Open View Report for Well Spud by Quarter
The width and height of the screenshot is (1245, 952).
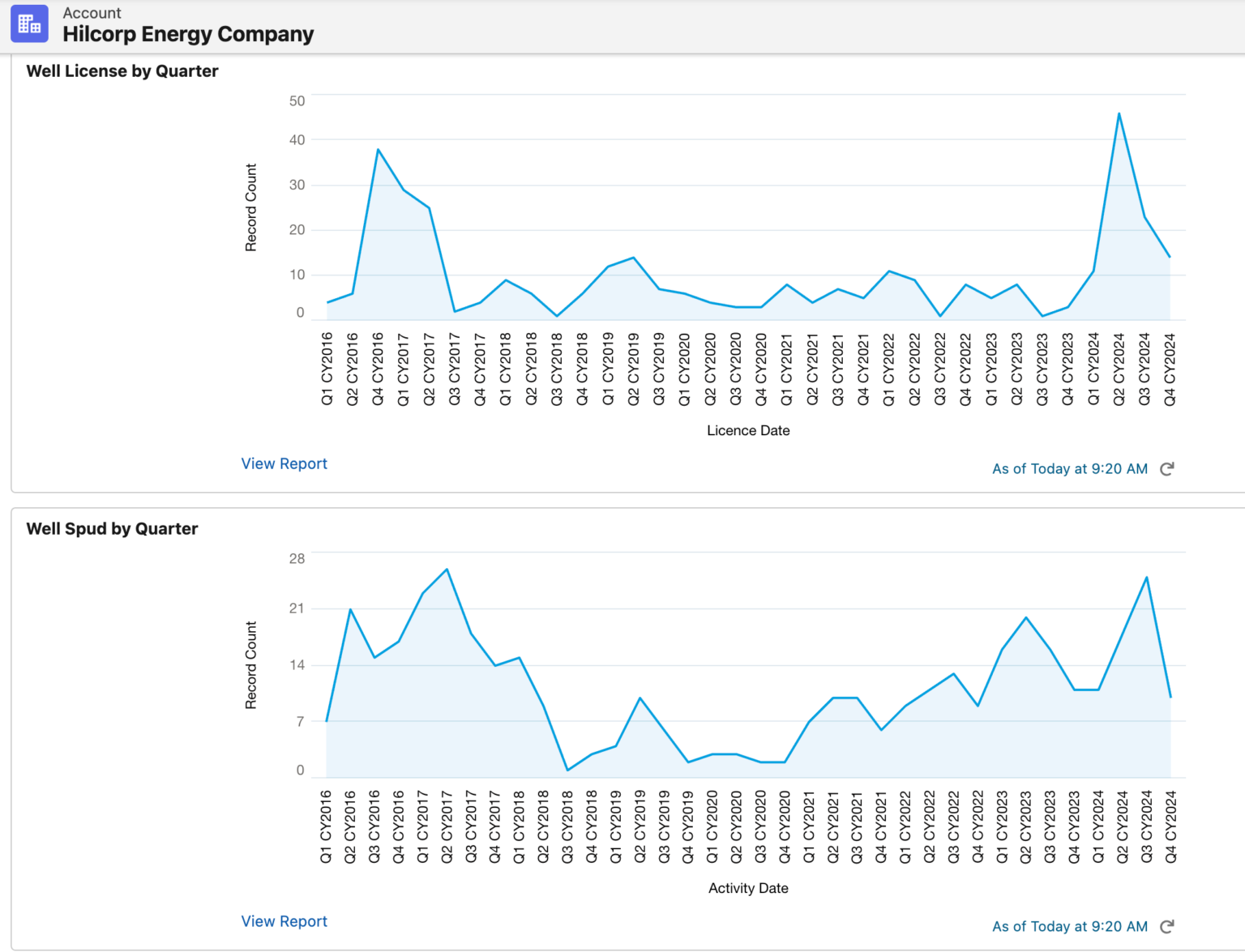pos(284,921)
